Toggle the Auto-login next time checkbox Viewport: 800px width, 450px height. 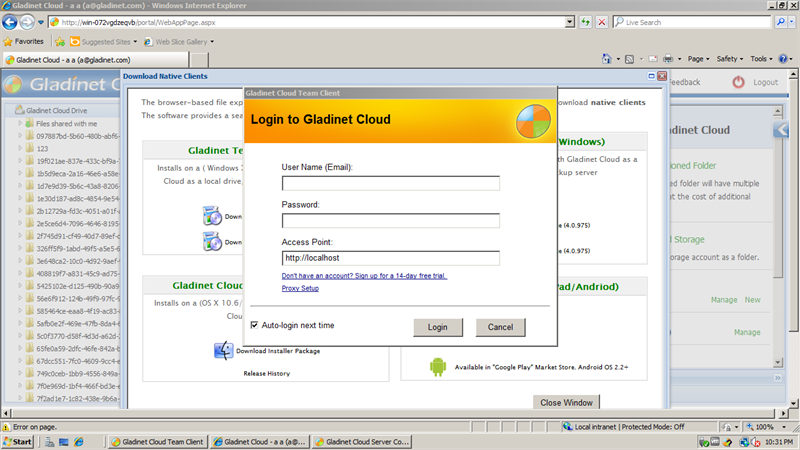[x=254, y=325]
